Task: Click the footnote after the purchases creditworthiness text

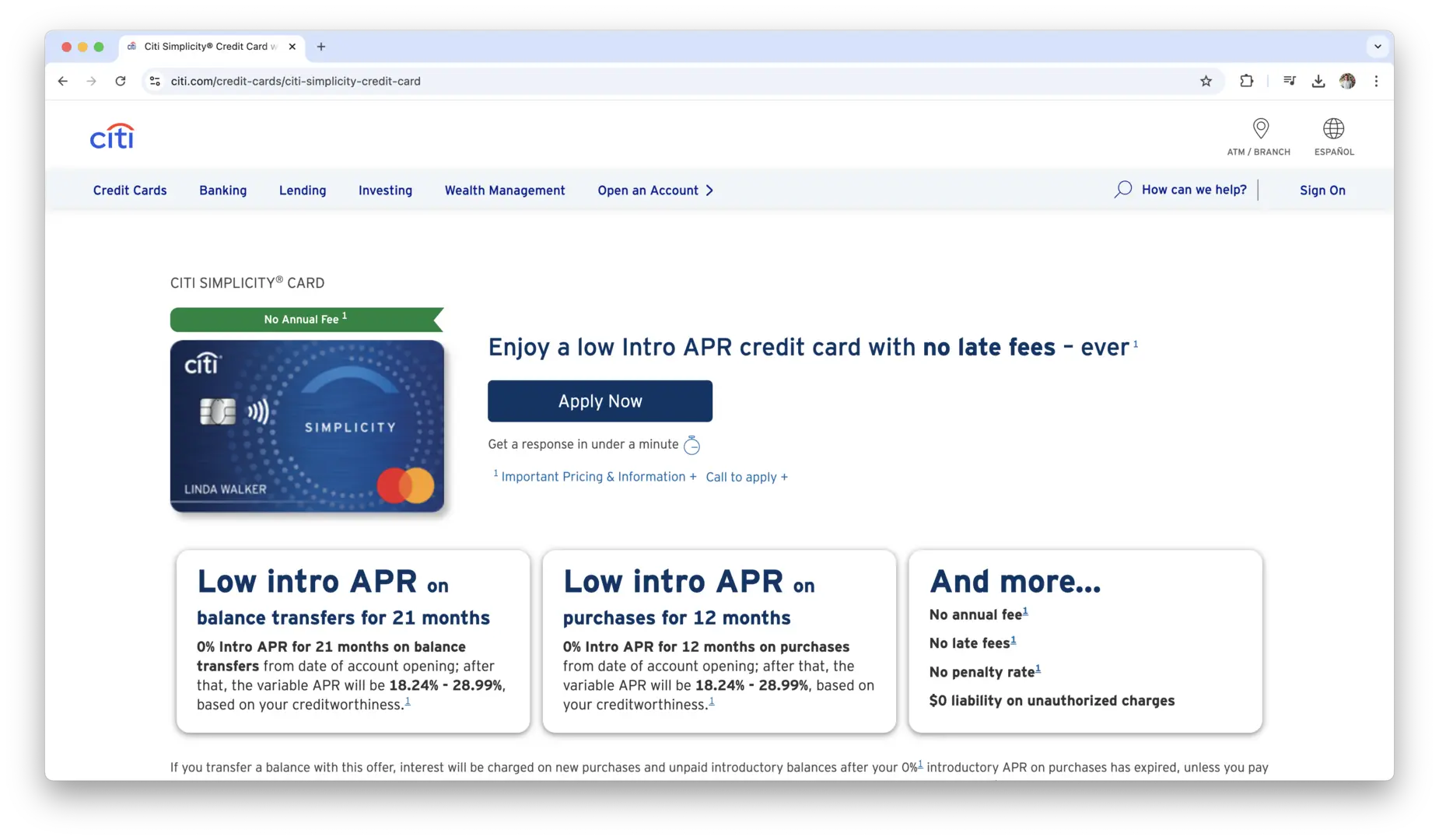Action: (712, 702)
